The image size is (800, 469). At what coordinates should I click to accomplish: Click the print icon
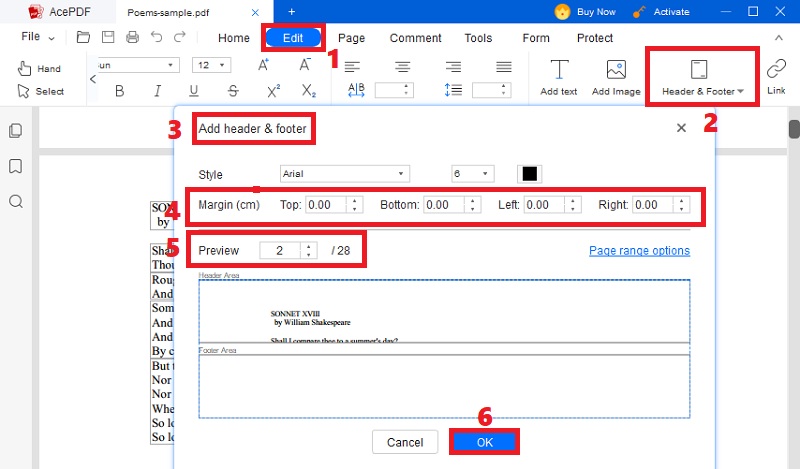[x=132, y=37]
